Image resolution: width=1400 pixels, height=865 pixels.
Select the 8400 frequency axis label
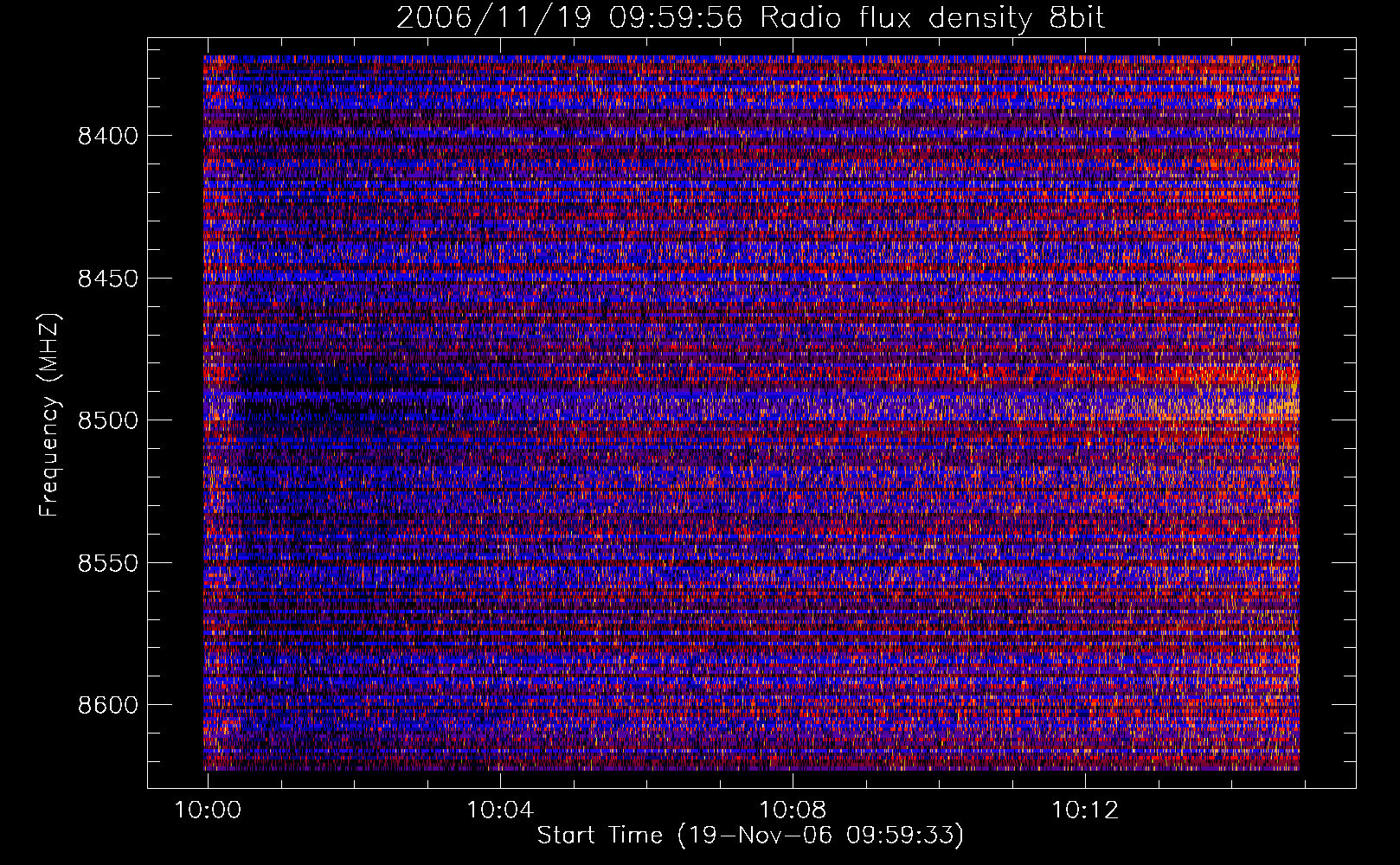[107, 136]
